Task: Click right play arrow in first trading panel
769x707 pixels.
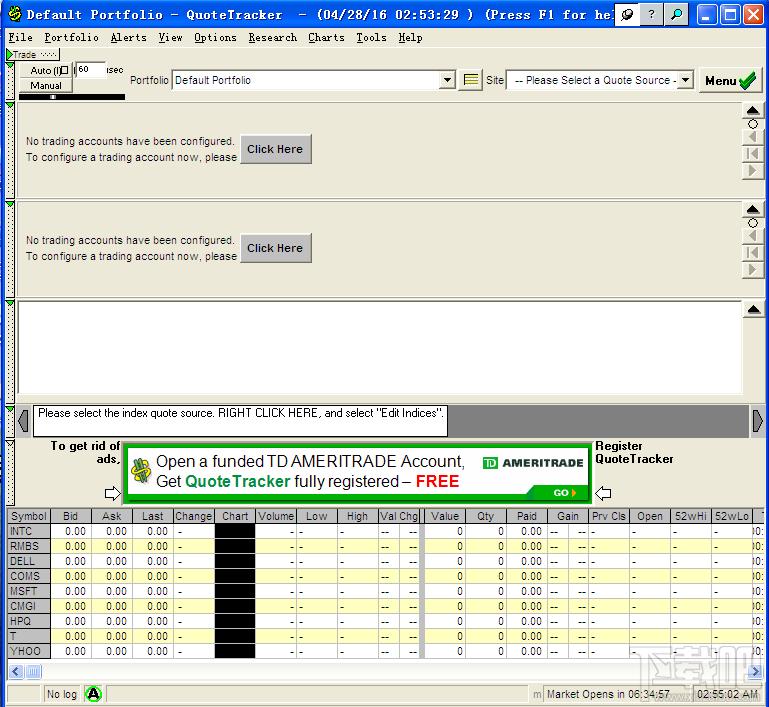Action: pos(752,171)
